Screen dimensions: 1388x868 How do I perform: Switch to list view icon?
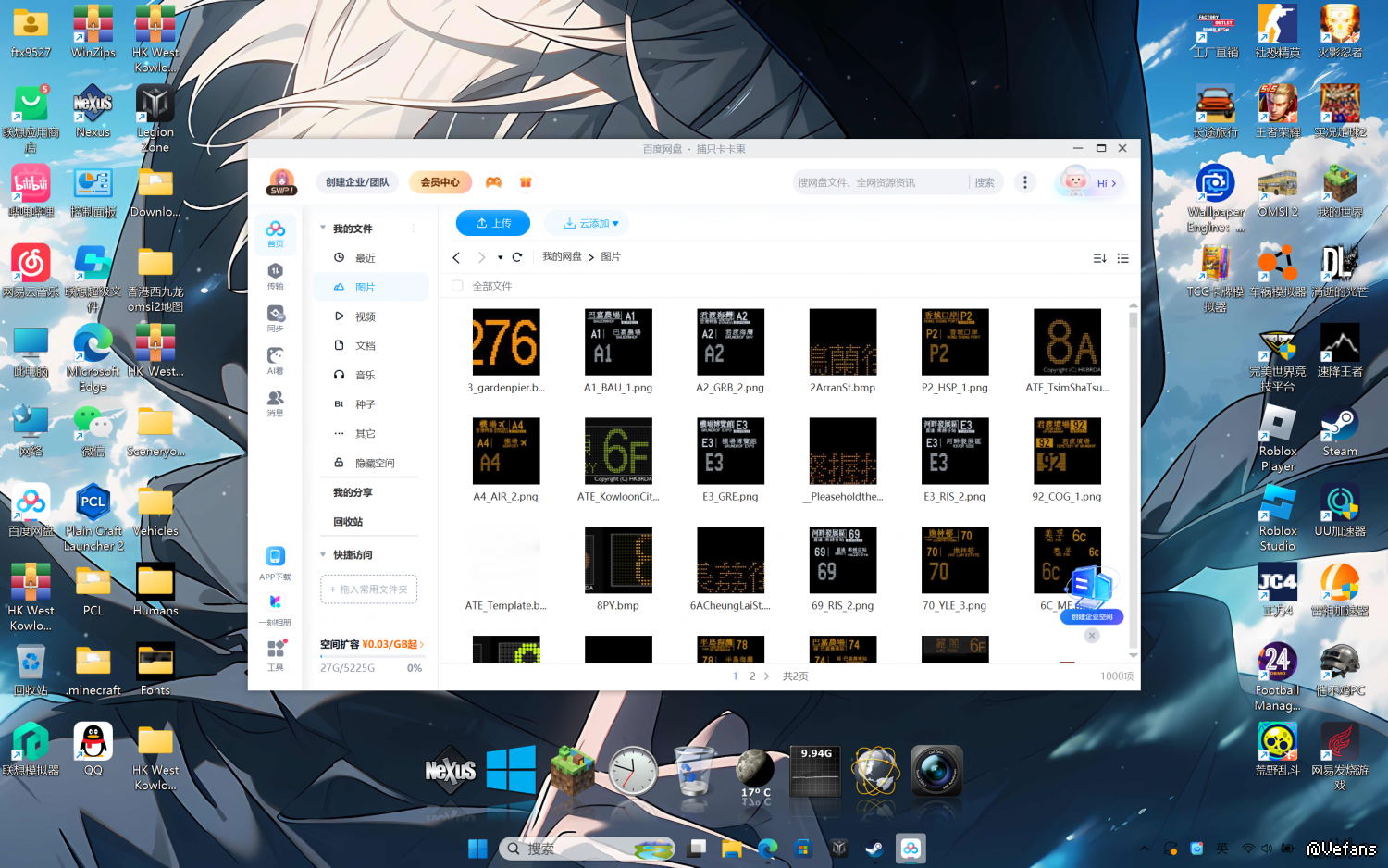1122,258
